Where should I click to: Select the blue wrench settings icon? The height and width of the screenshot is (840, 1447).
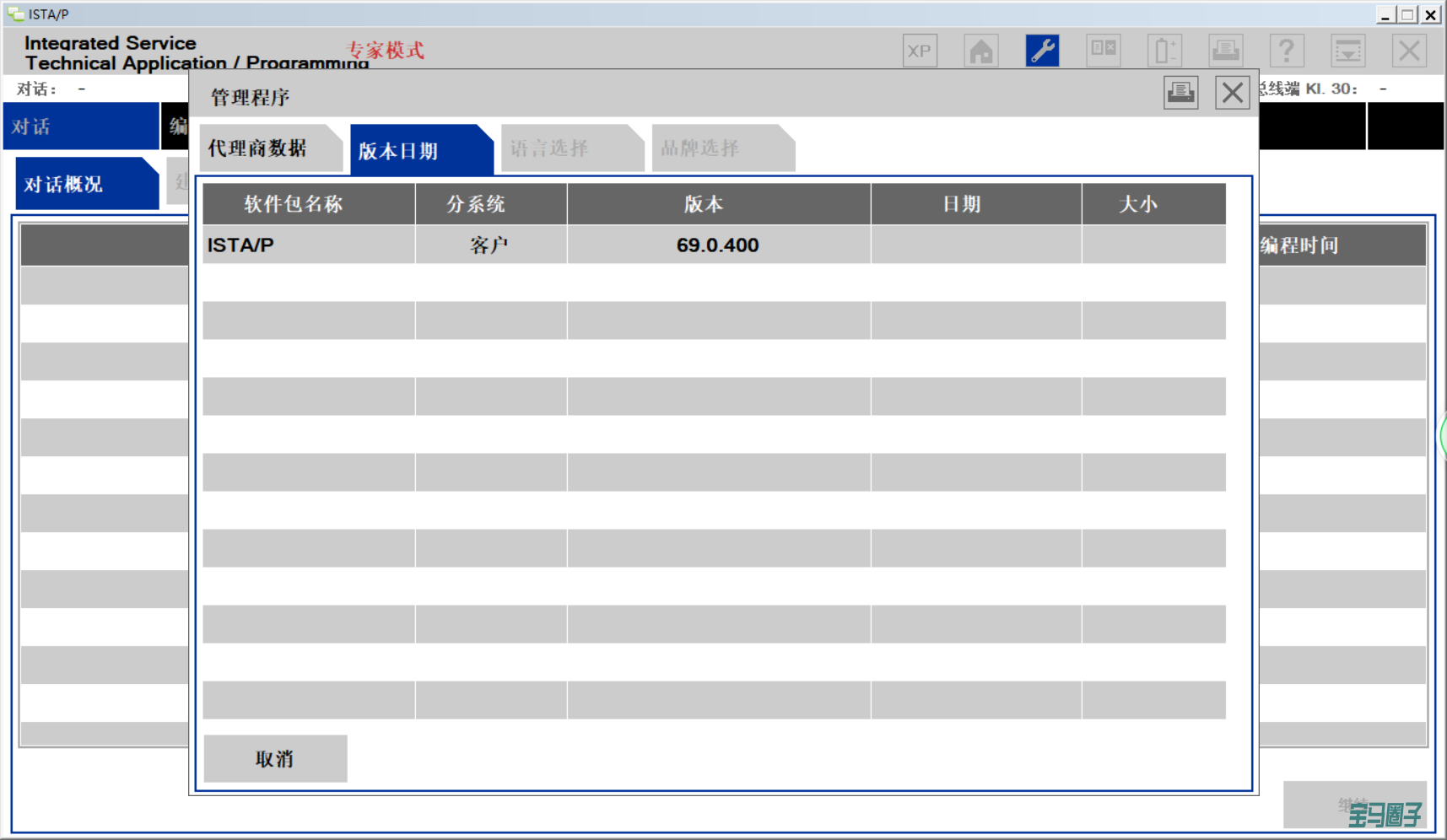pos(1042,51)
